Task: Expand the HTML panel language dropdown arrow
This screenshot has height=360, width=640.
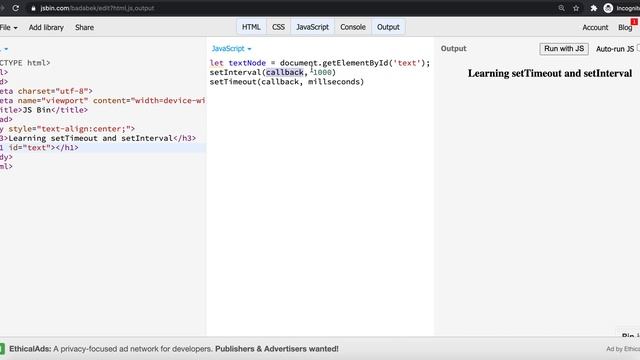Action: [6, 49]
